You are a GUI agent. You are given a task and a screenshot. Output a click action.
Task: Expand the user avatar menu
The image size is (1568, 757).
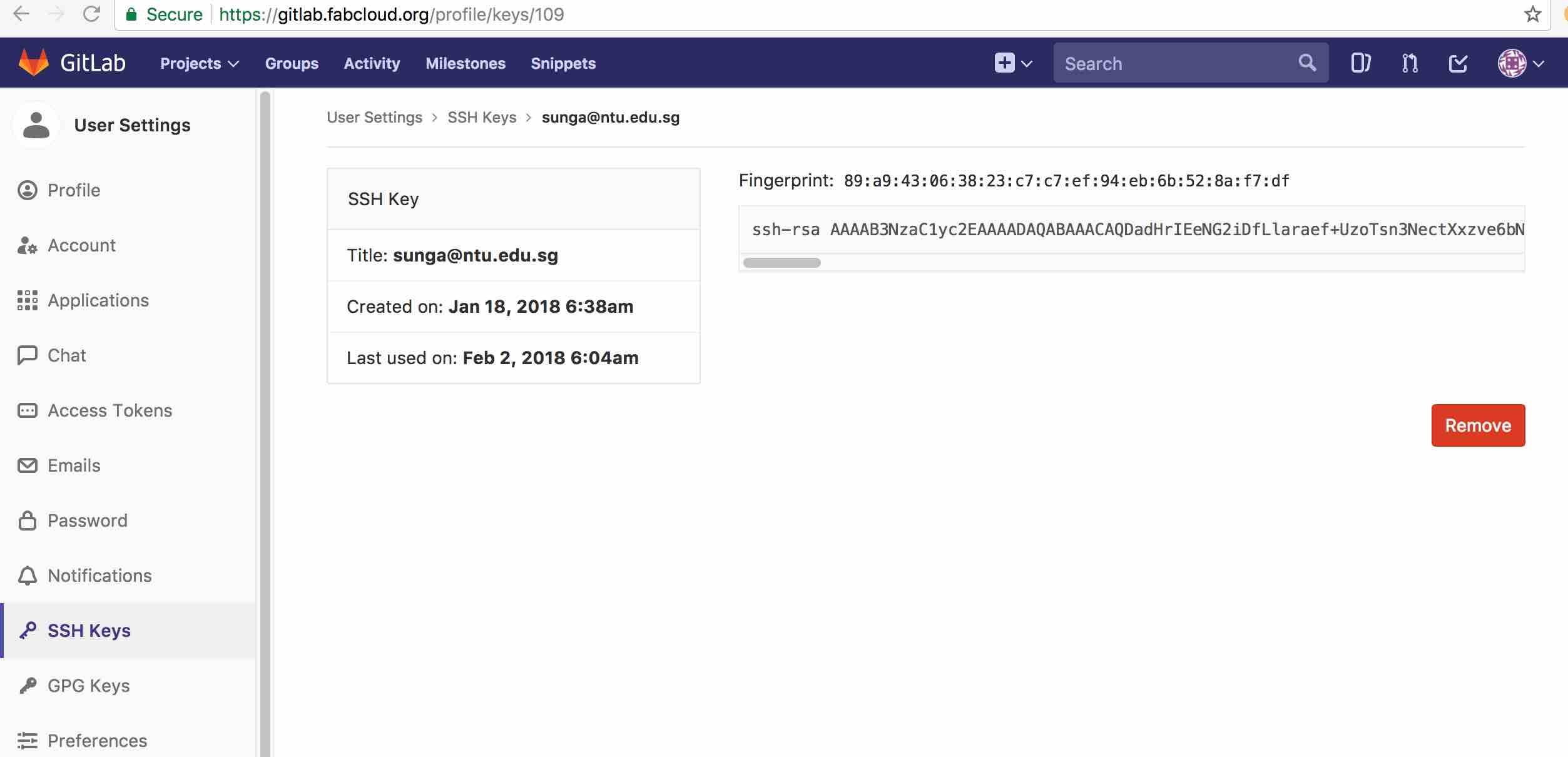tap(1521, 63)
